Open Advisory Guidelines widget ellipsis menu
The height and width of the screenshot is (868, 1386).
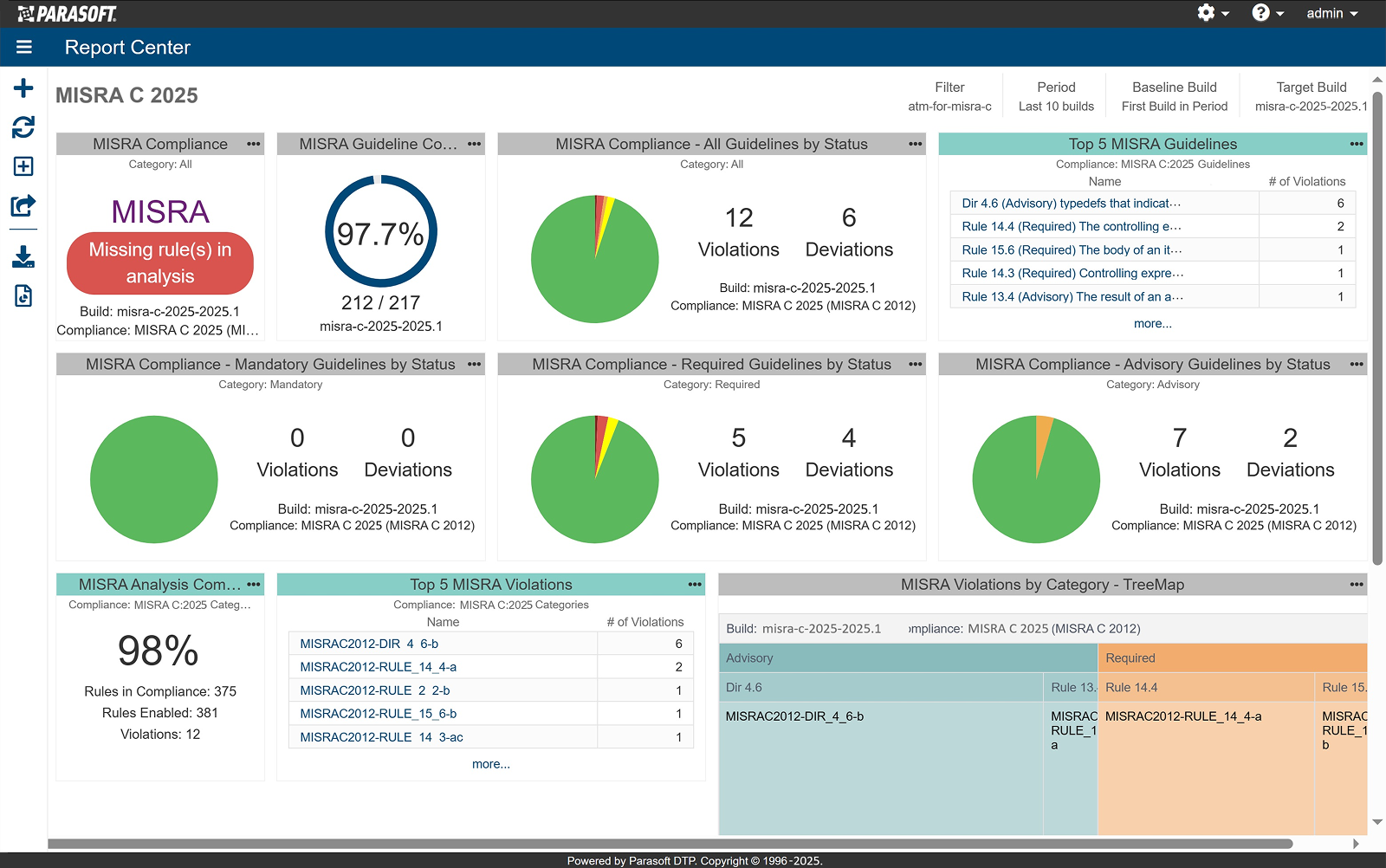pyautogui.click(x=1357, y=364)
